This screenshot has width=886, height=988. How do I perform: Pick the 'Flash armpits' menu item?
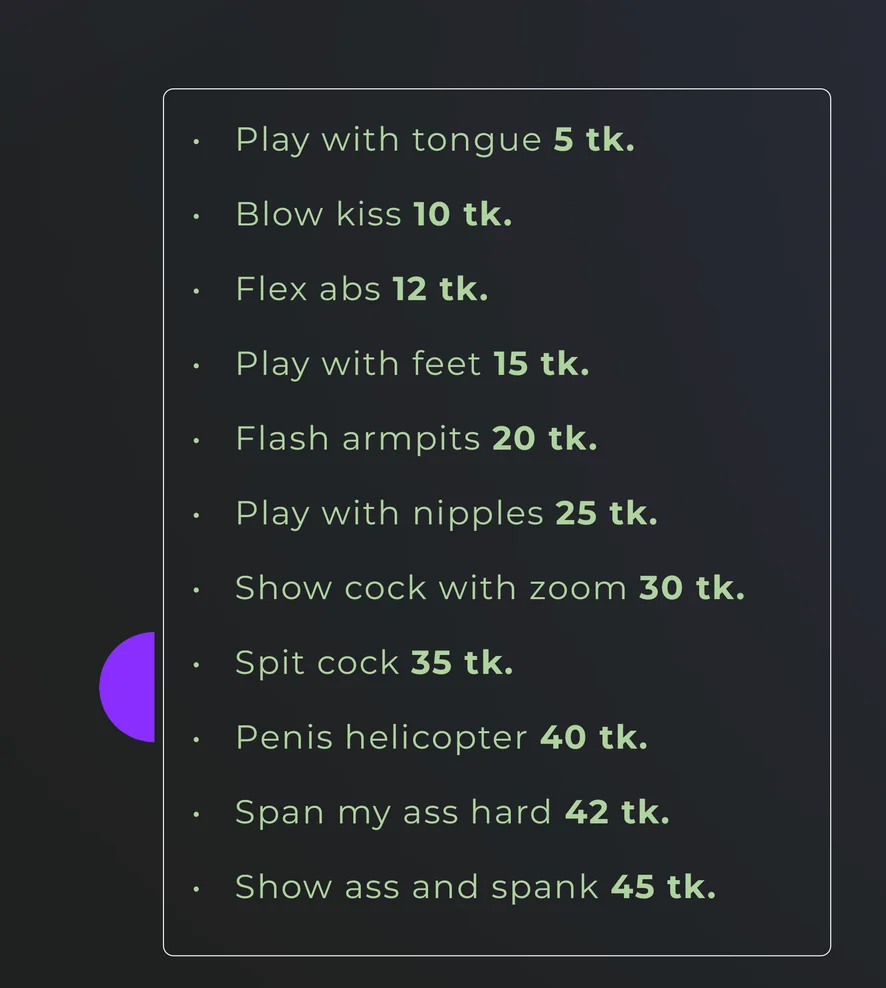[416, 439]
